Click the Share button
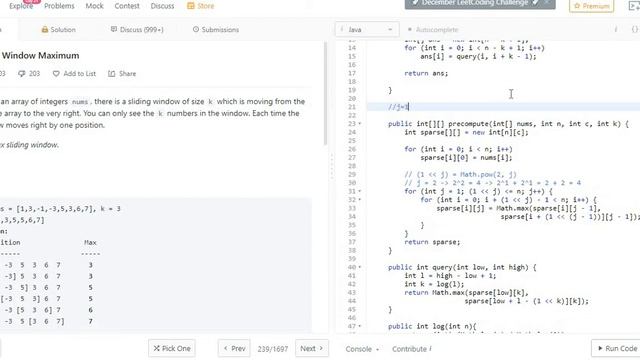Image resolution: width=640 pixels, height=360 pixels. point(122,73)
